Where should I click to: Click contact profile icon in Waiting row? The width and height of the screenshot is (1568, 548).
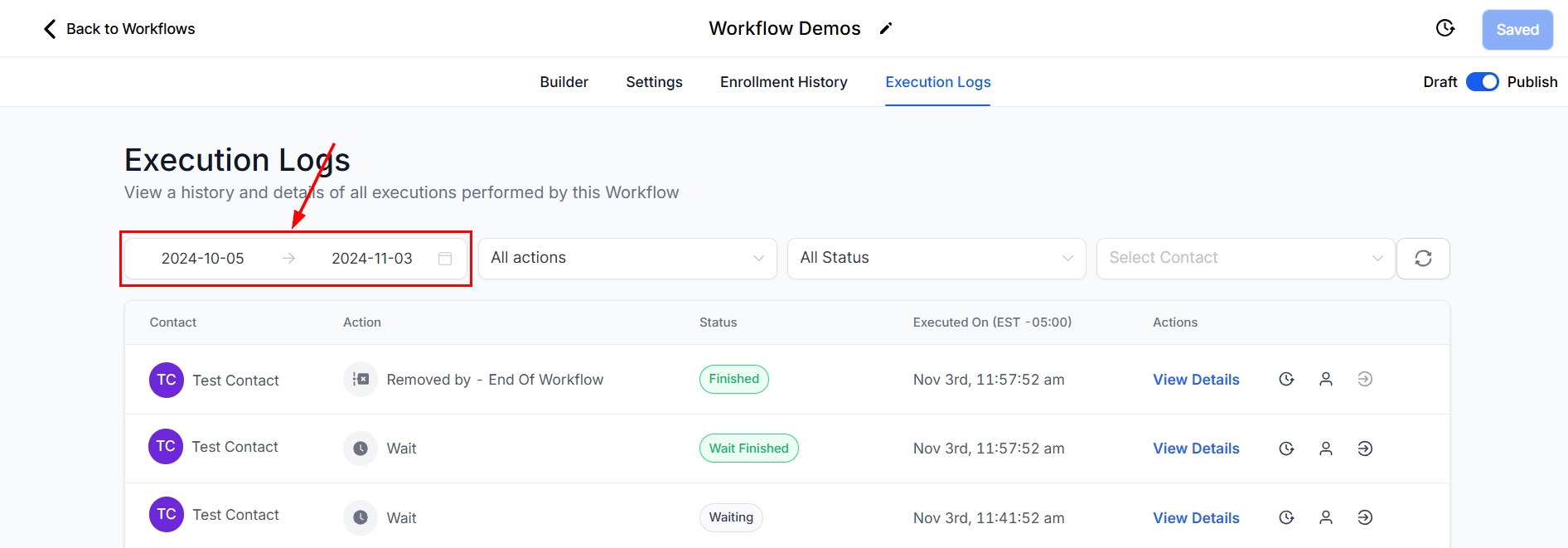[x=1326, y=517]
